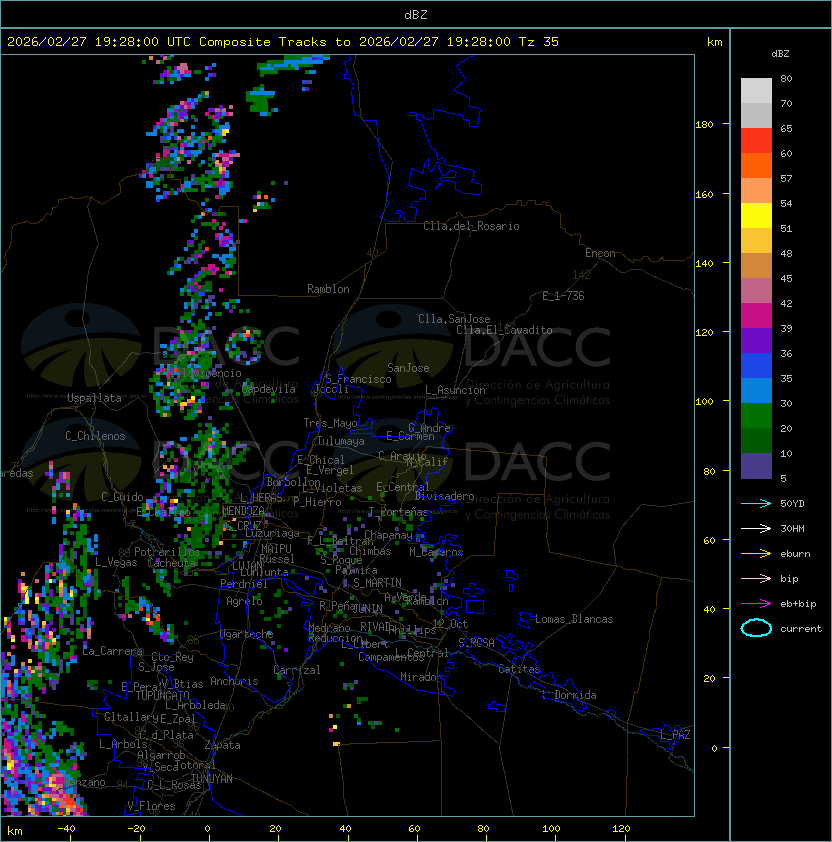Click the Uspallata label on map
Viewport: 832px width, 842px height.
pos(94,398)
